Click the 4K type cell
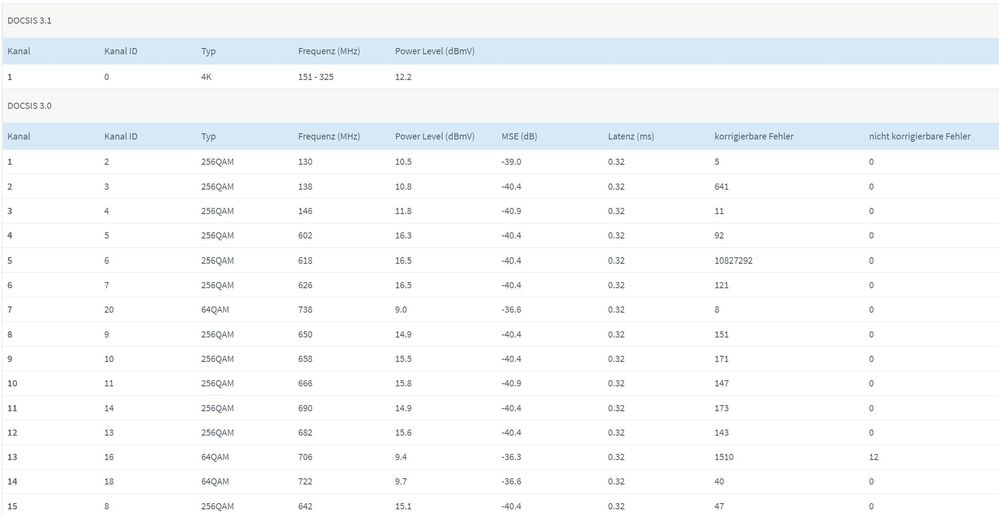The width and height of the screenshot is (999, 517). click(206, 76)
